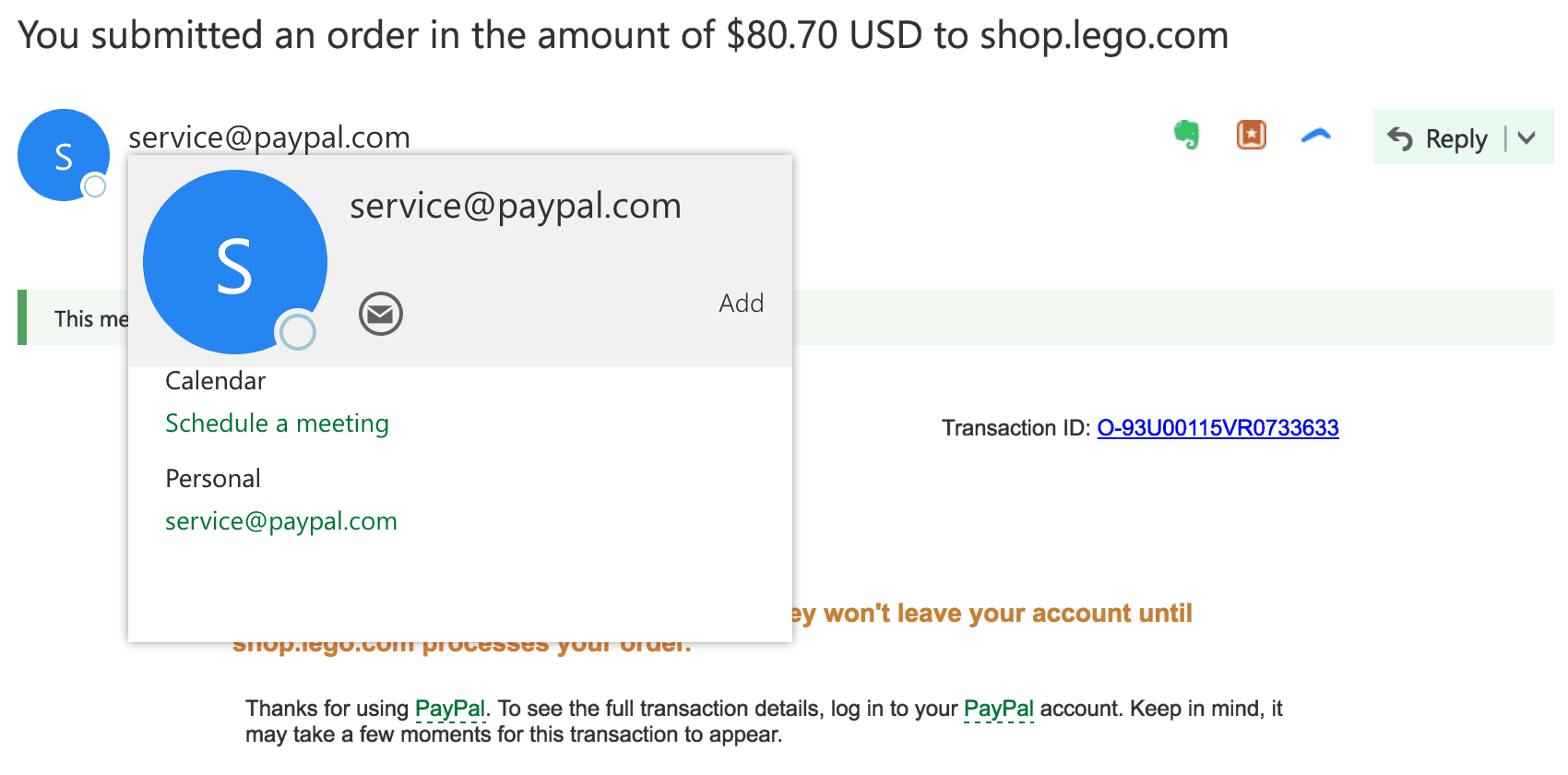Click the Evernote elephant add-in icon
Image resolution: width=1568 pixels, height=775 pixels.
point(1187,135)
